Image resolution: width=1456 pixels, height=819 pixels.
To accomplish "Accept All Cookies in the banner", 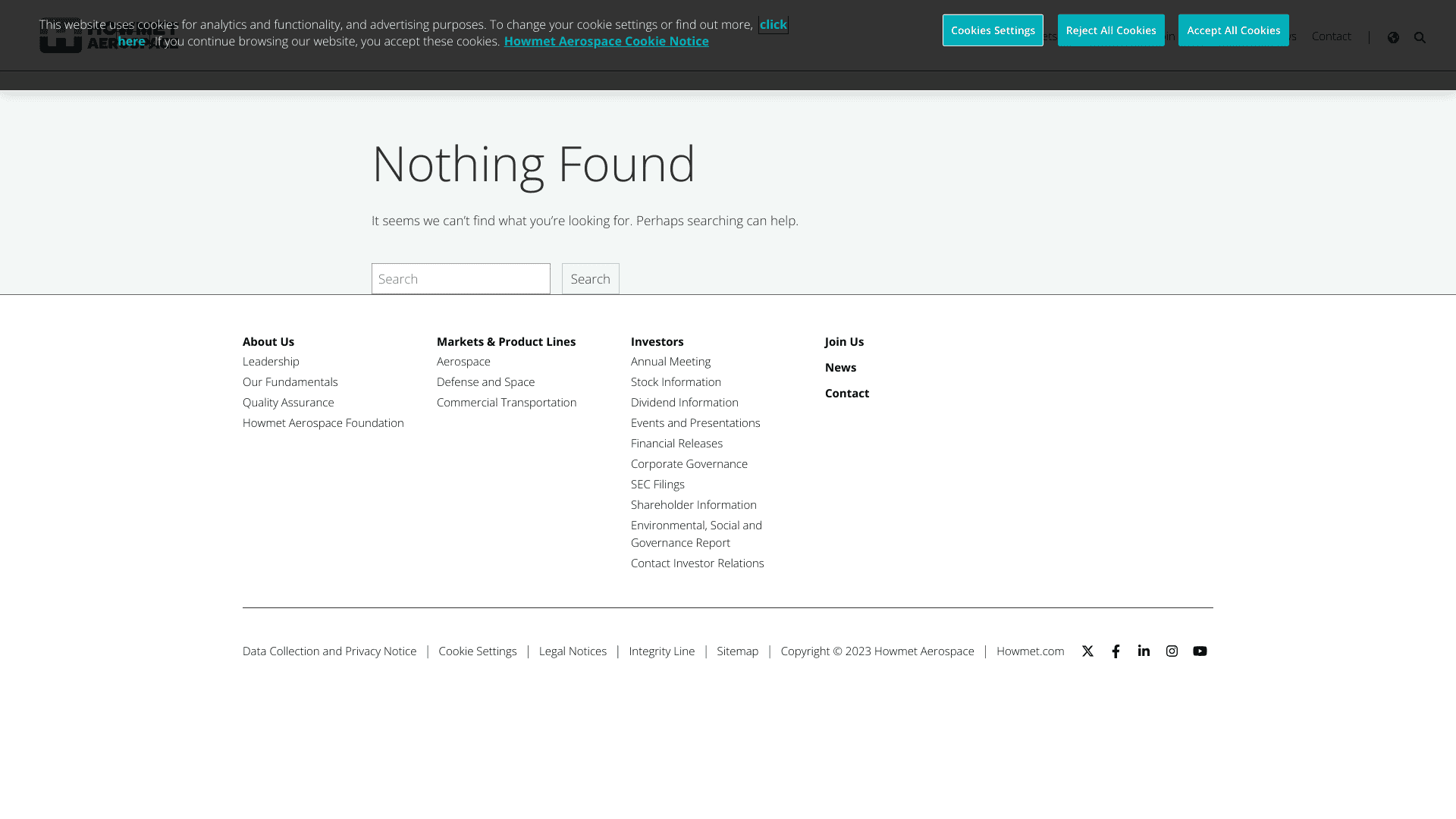I will 1233,30.
